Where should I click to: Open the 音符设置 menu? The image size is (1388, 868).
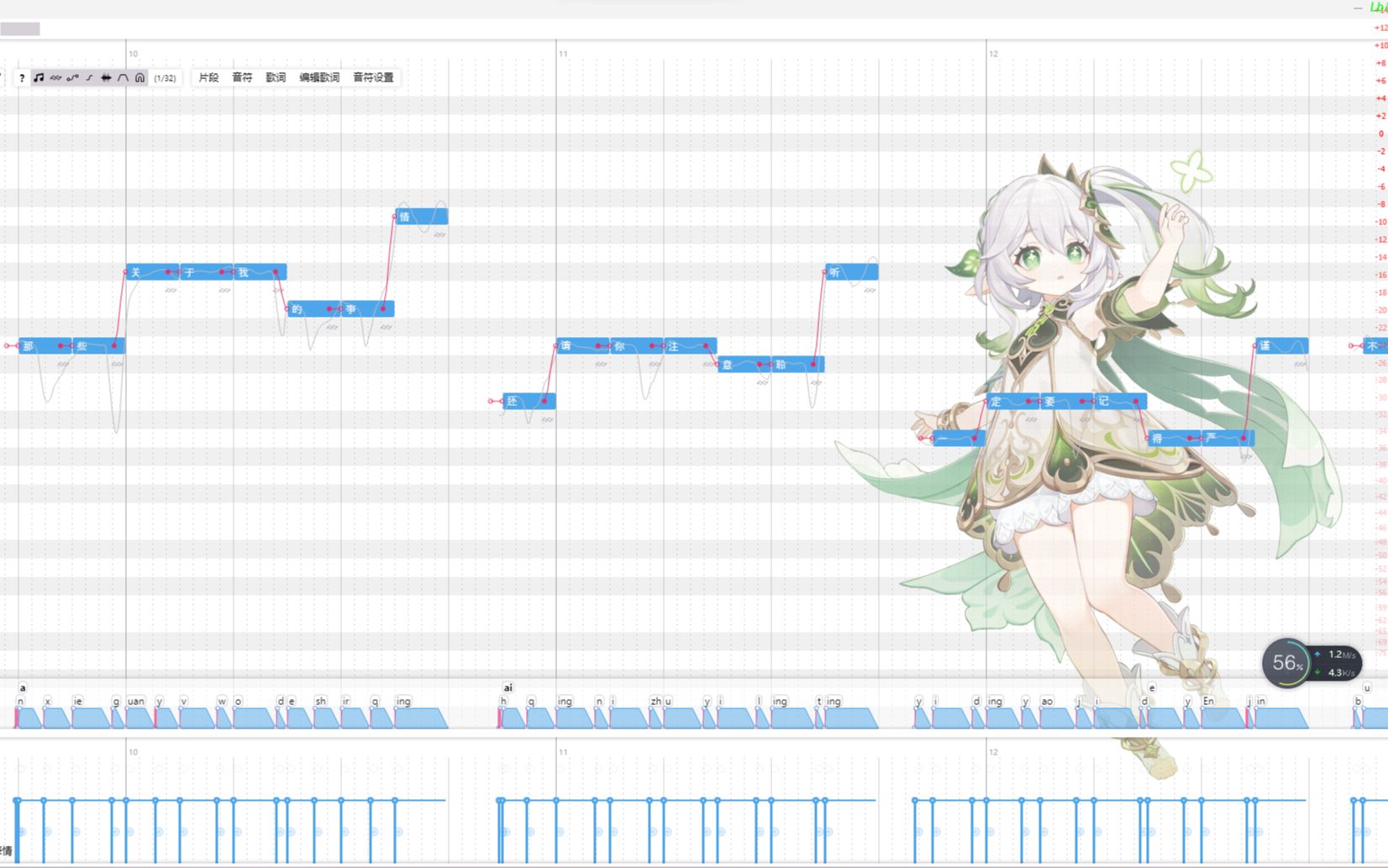coord(373,77)
